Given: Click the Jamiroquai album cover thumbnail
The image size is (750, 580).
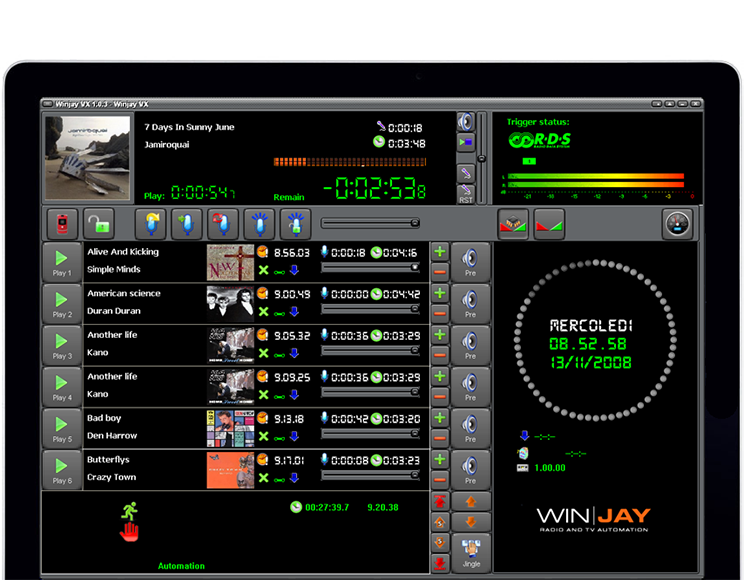Looking at the screenshot, I should click(x=87, y=158).
